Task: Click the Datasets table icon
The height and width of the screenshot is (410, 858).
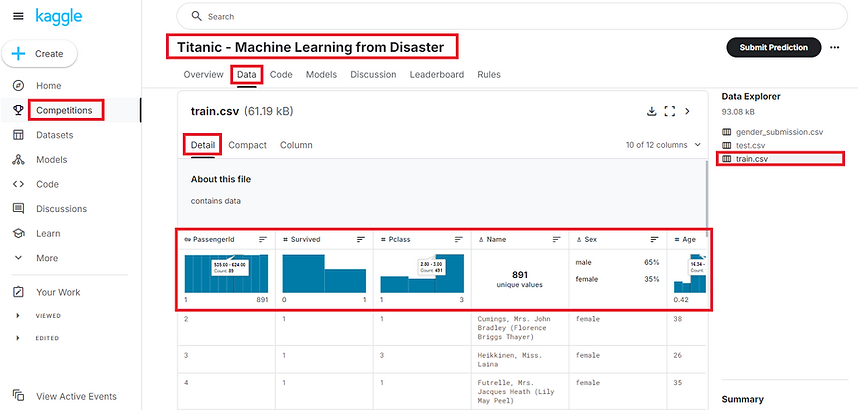Action: tap(19, 135)
